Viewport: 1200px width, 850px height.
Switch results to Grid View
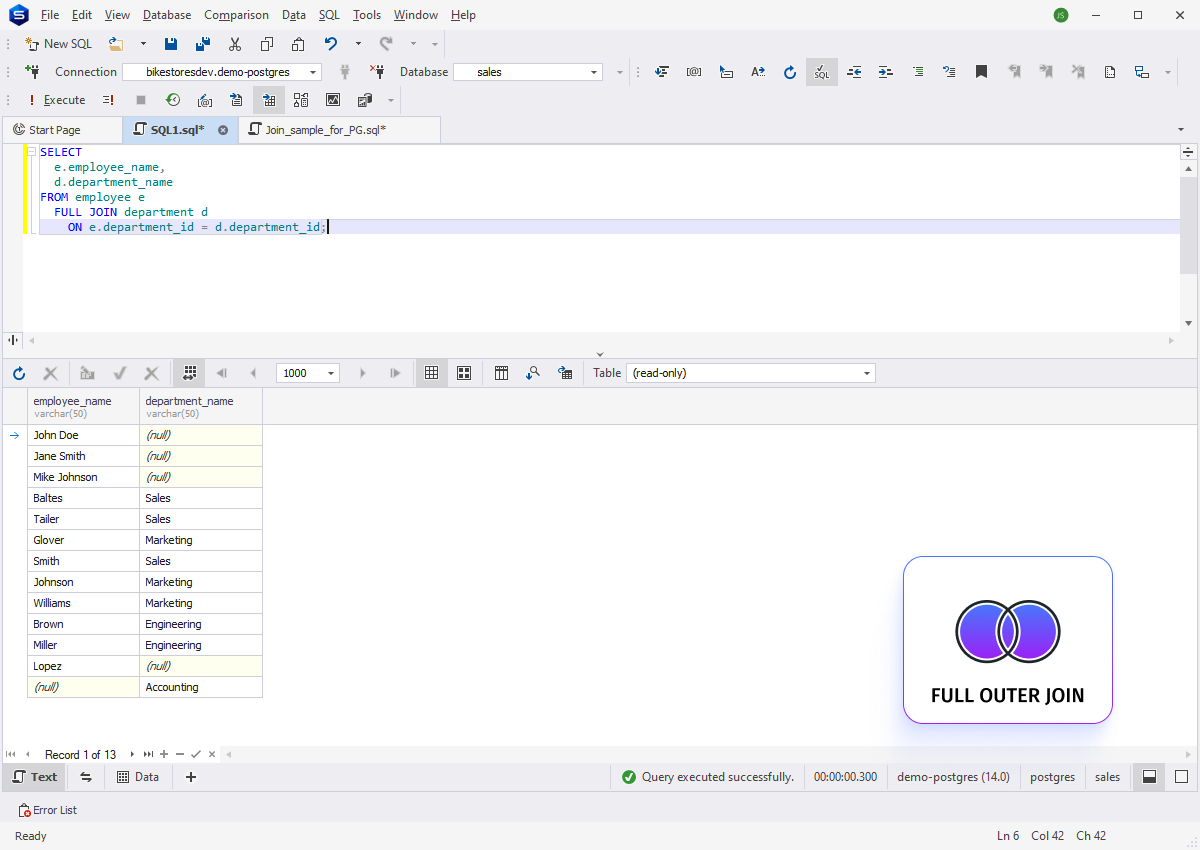432,373
